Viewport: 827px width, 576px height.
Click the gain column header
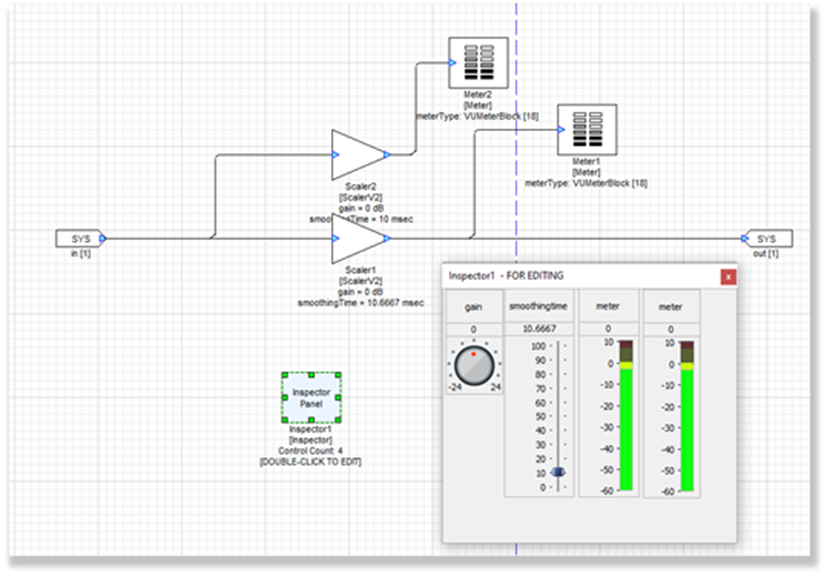pos(473,307)
